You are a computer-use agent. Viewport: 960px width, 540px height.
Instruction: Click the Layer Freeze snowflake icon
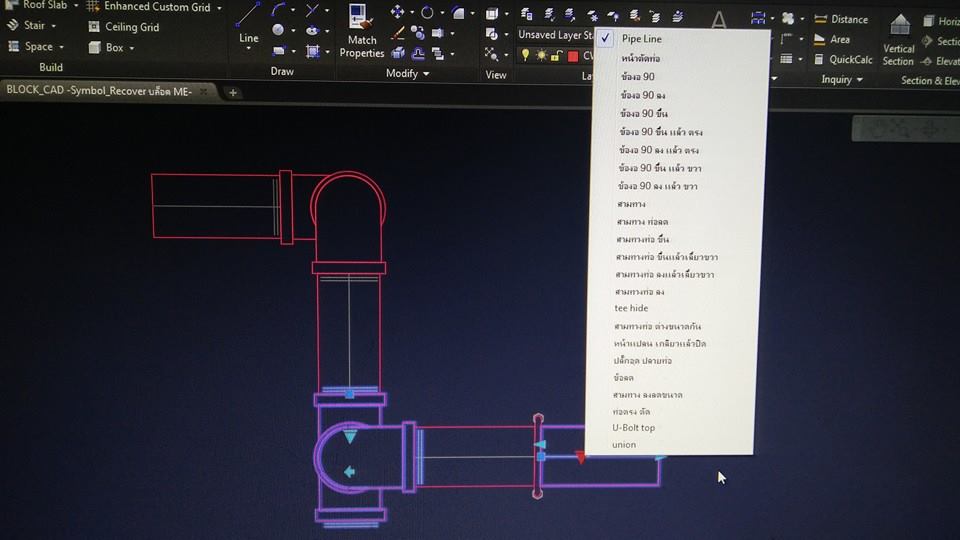pos(593,15)
